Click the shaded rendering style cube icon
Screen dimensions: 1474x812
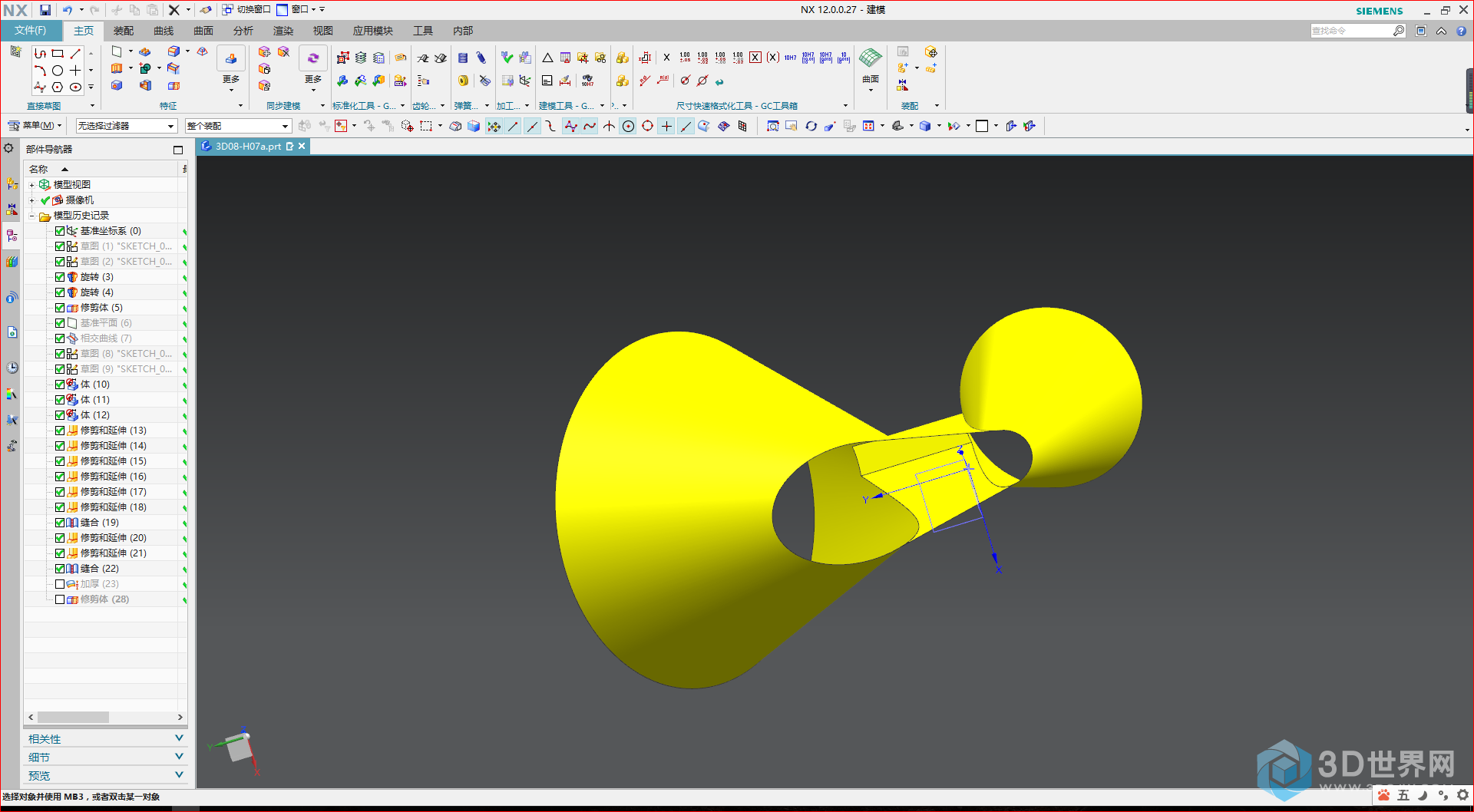pyautogui.click(x=925, y=126)
